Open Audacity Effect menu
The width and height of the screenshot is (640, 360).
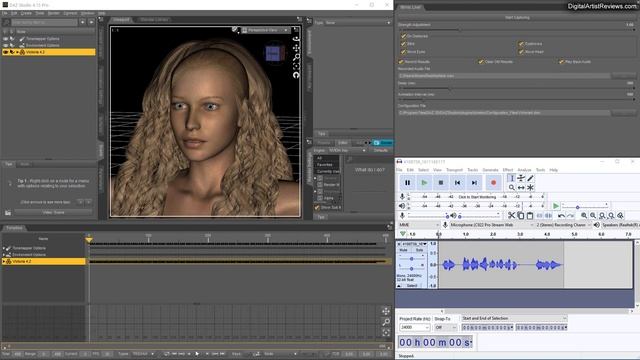(x=508, y=170)
